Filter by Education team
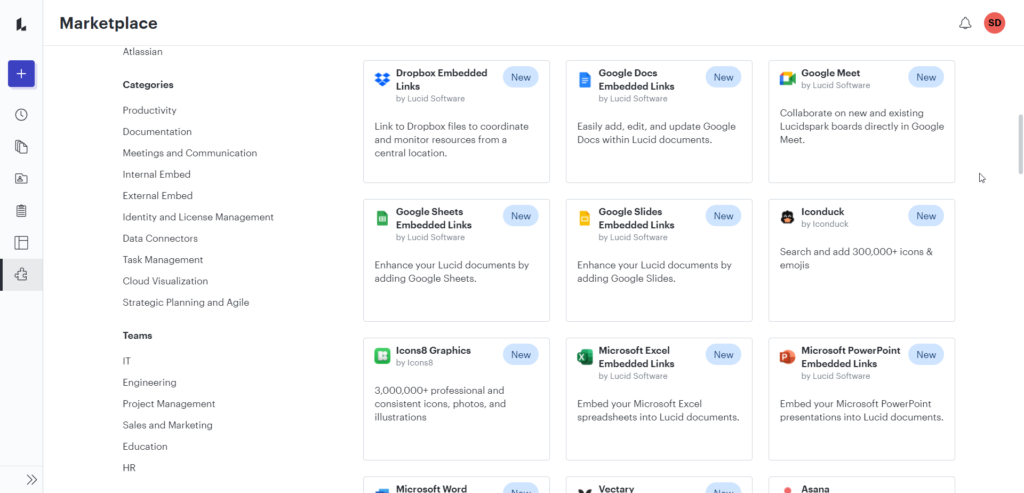This screenshot has width=1024, height=493. (145, 447)
